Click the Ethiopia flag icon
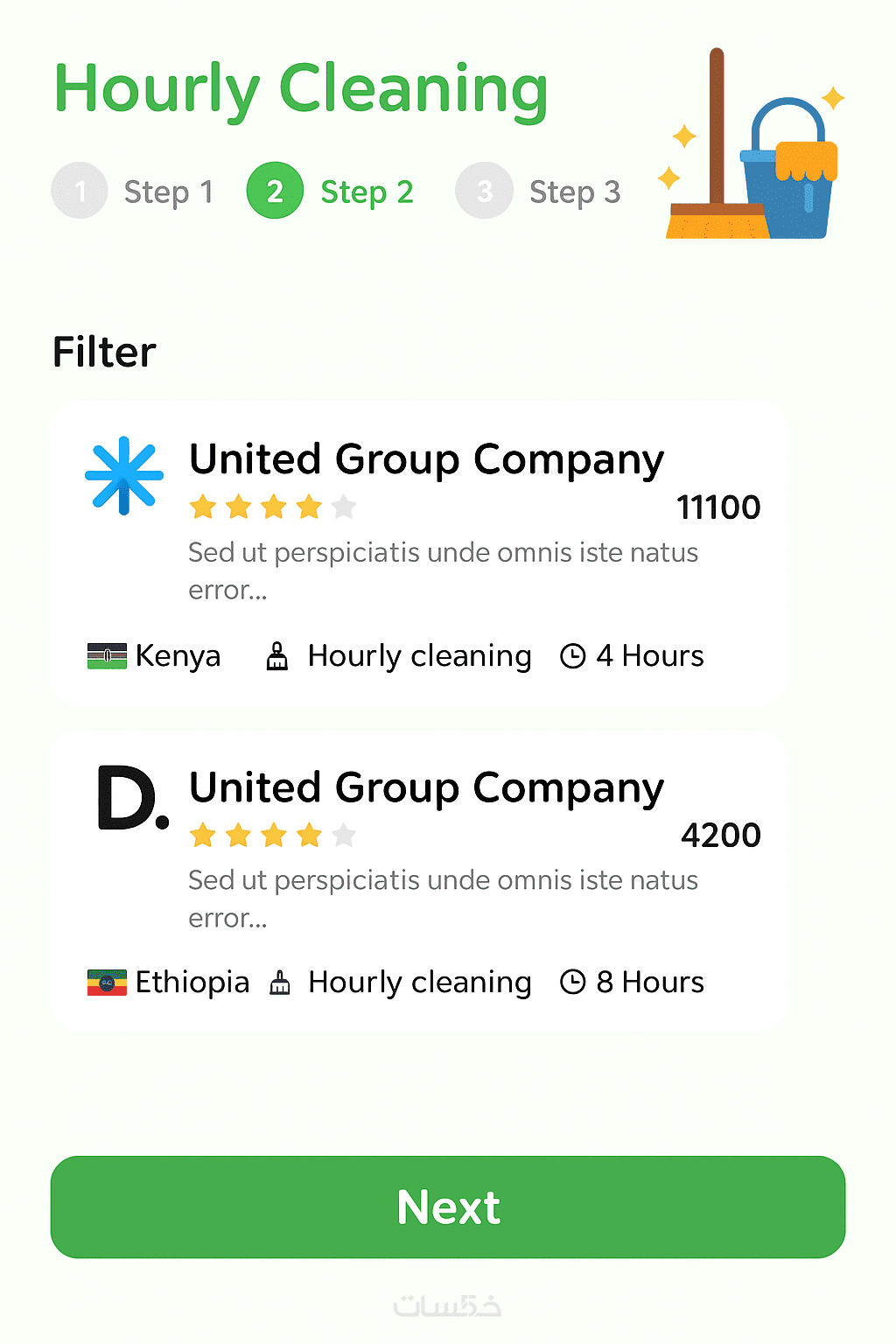The height and width of the screenshot is (1344, 896). pyautogui.click(x=107, y=983)
